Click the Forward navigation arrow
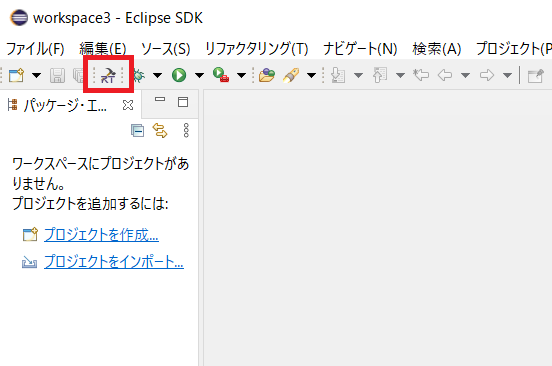Viewport: 552px width, 366px height. coord(487,75)
